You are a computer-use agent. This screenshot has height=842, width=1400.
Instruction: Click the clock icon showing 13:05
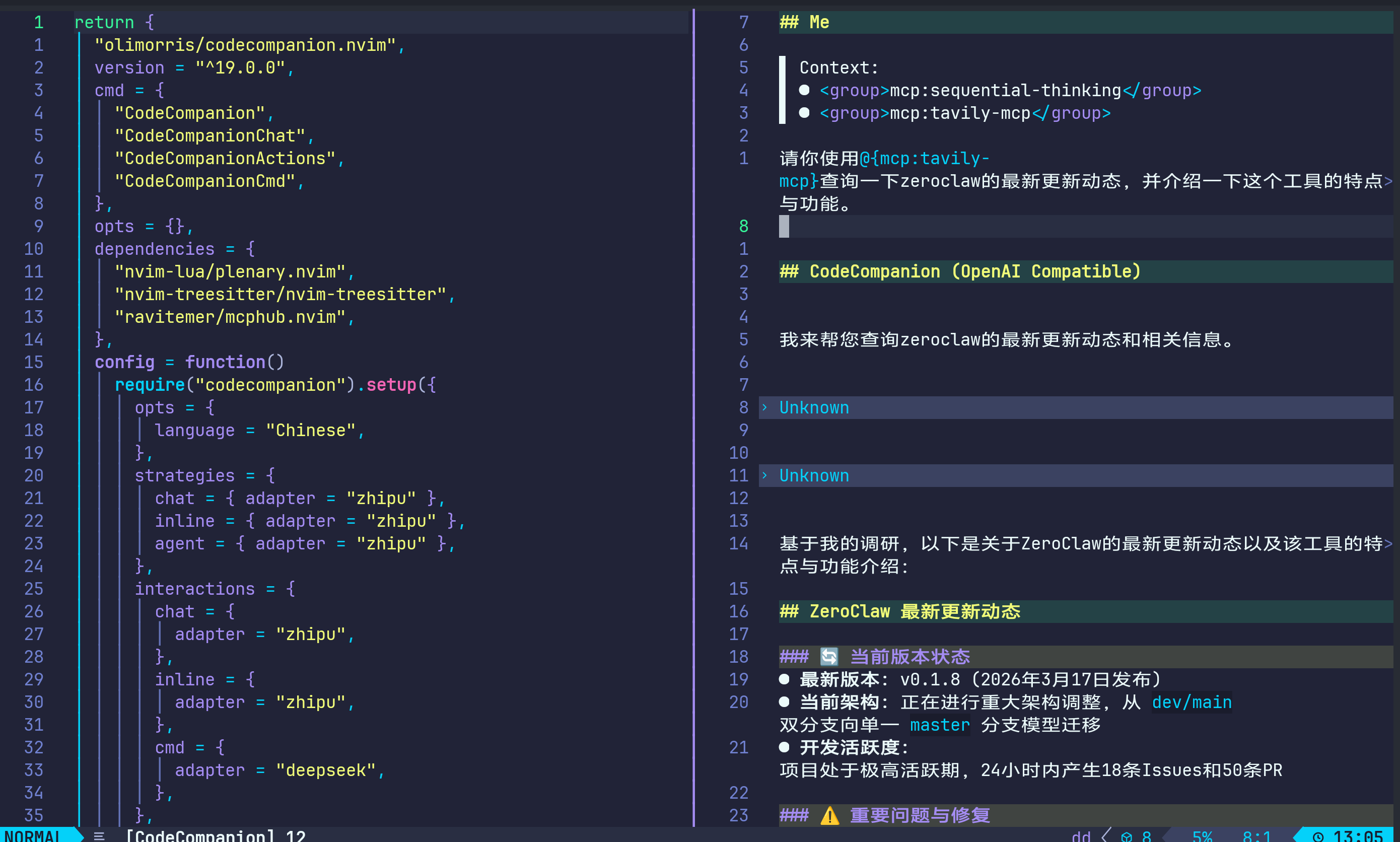[1318, 836]
